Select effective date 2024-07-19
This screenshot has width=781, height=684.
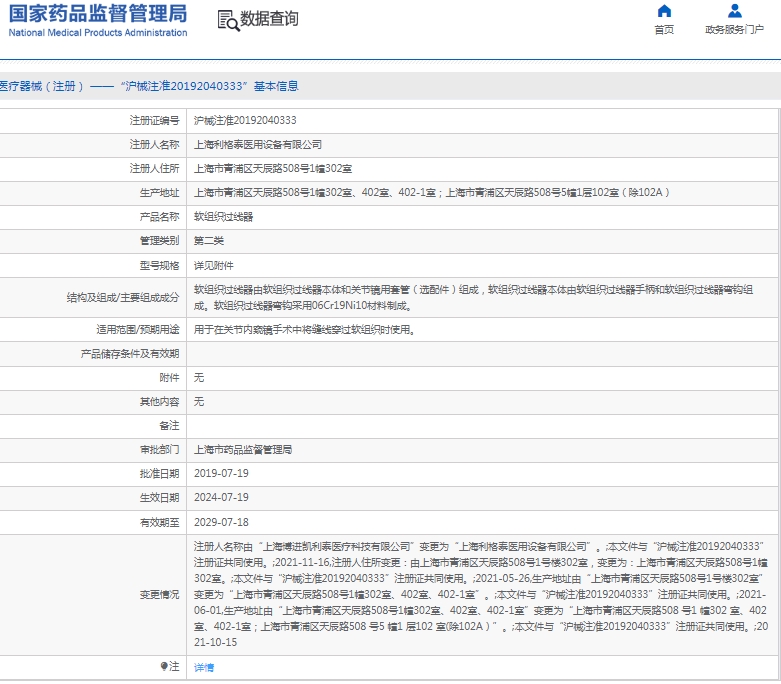(x=221, y=497)
